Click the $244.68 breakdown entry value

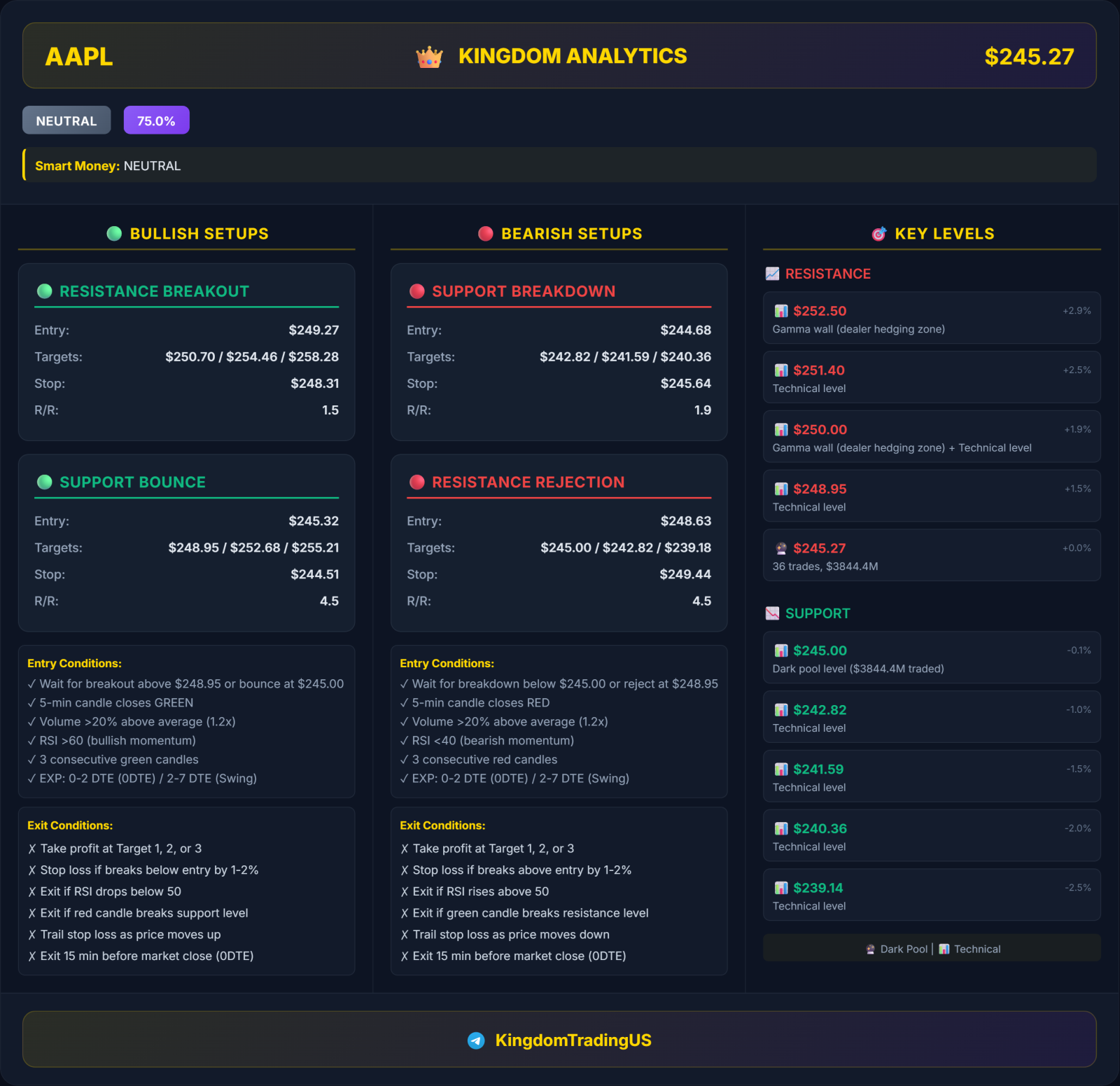tap(686, 330)
